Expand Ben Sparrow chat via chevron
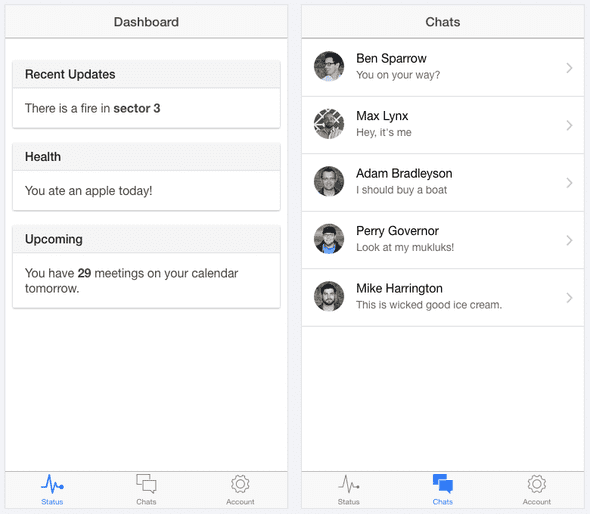 [x=569, y=68]
